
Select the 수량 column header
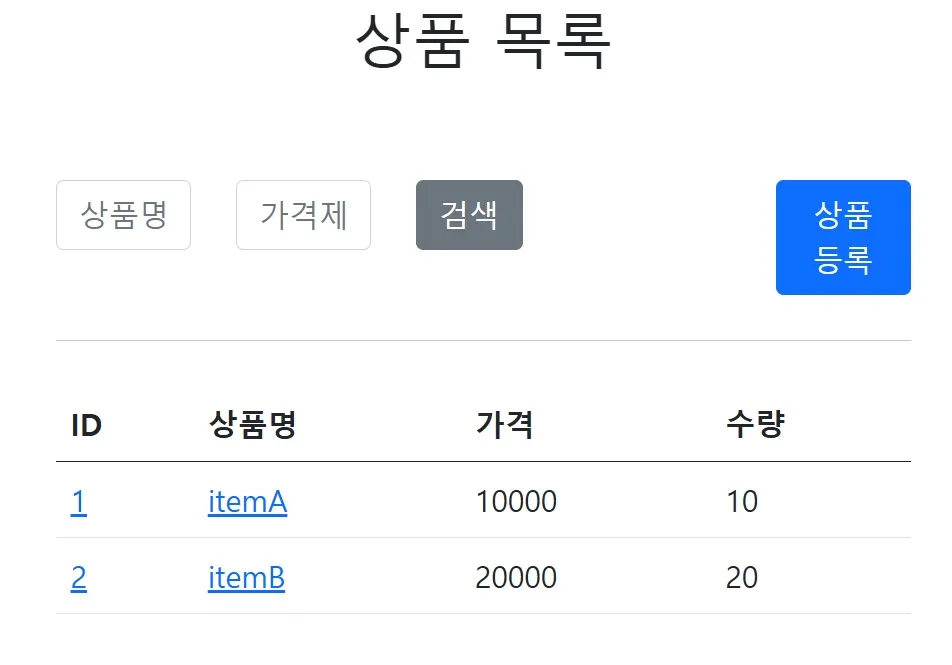(755, 425)
